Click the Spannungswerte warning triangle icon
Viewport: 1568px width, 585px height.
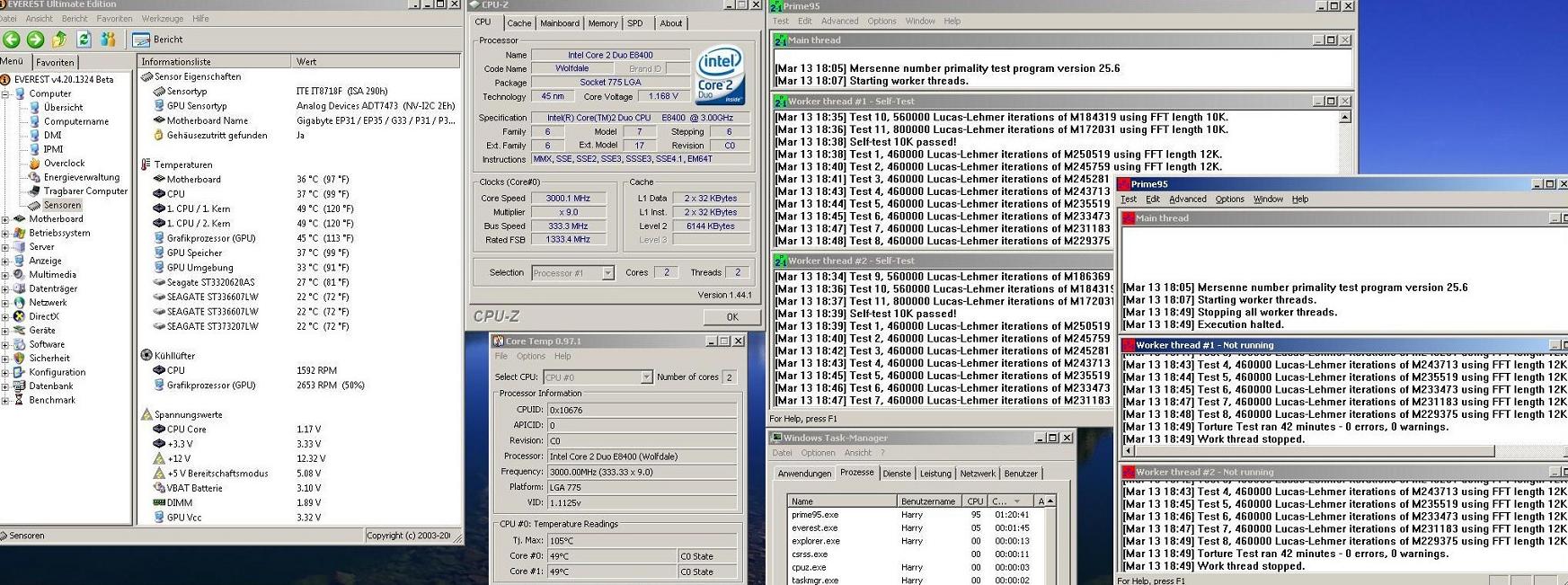click(146, 414)
